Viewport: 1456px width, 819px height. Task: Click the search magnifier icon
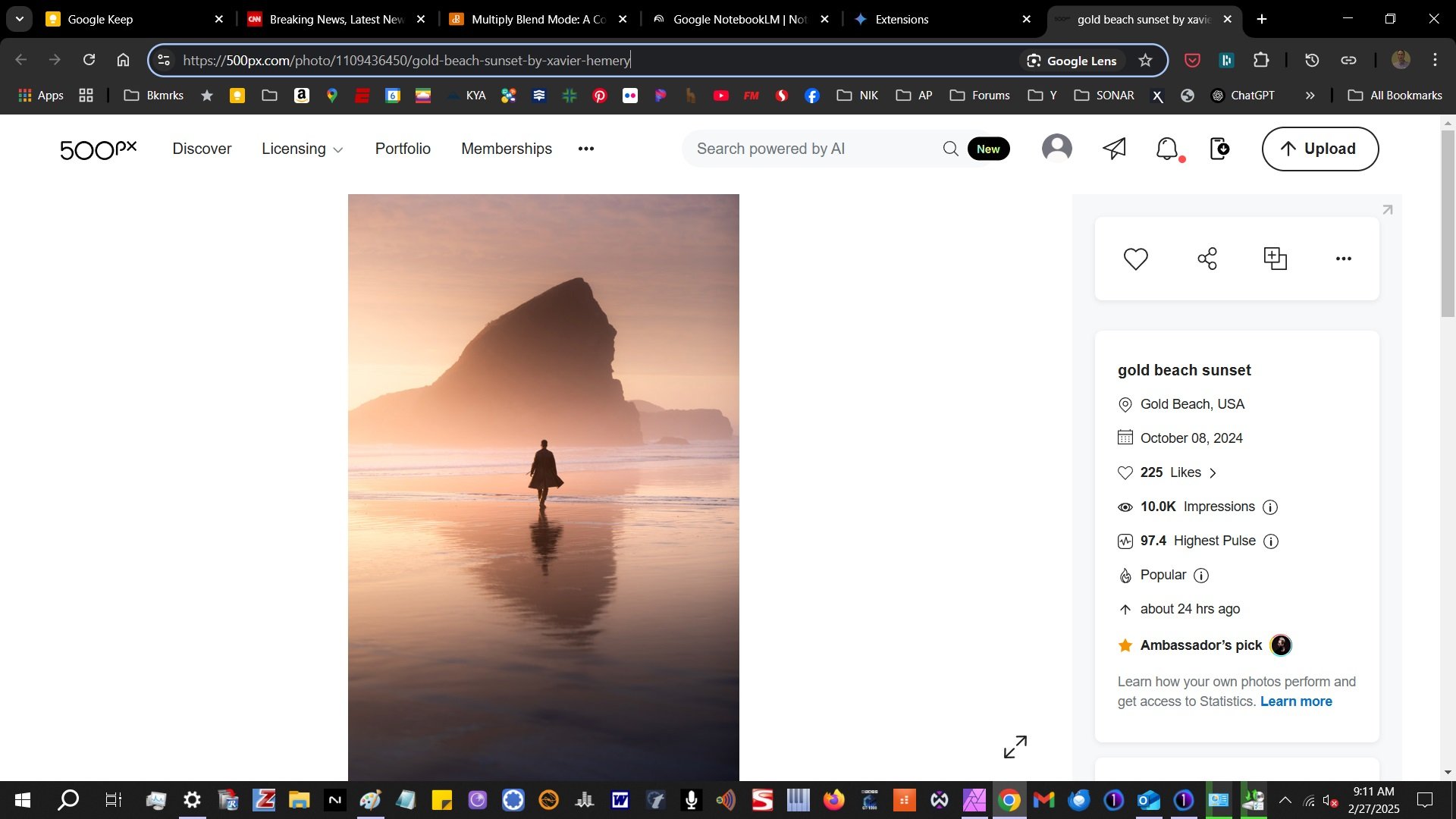(950, 149)
